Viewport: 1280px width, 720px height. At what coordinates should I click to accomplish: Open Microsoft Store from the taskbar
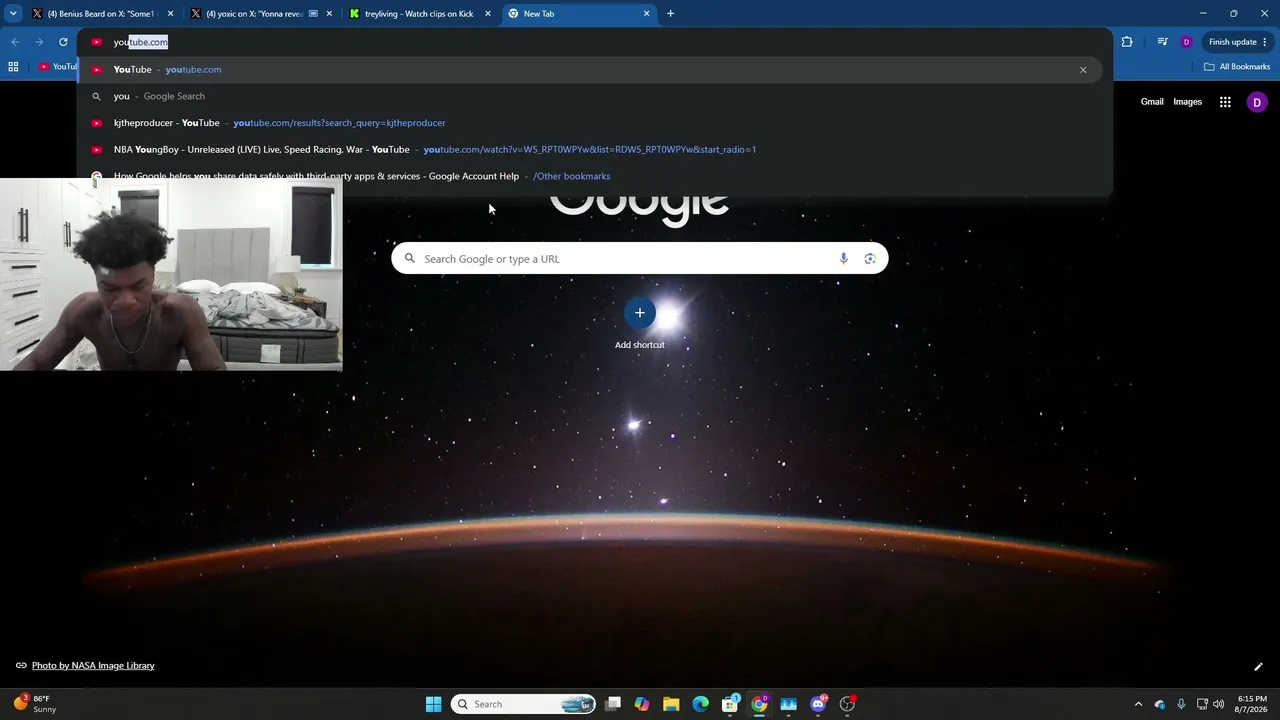pyautogui.click(x=730, y=704)
